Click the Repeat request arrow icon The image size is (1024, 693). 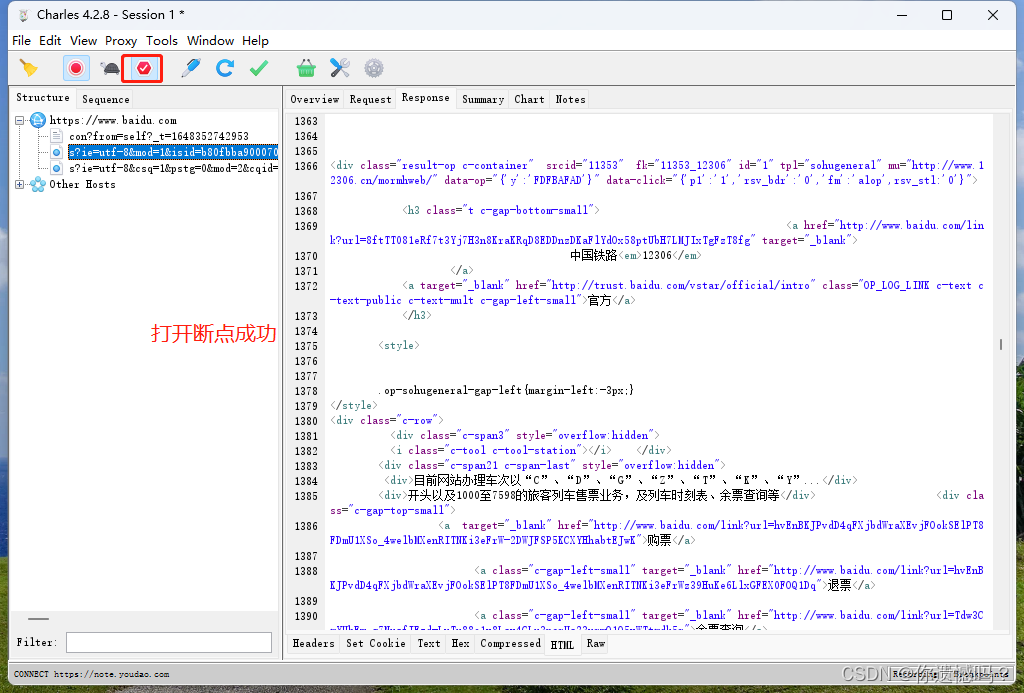[x=225, y=68]
